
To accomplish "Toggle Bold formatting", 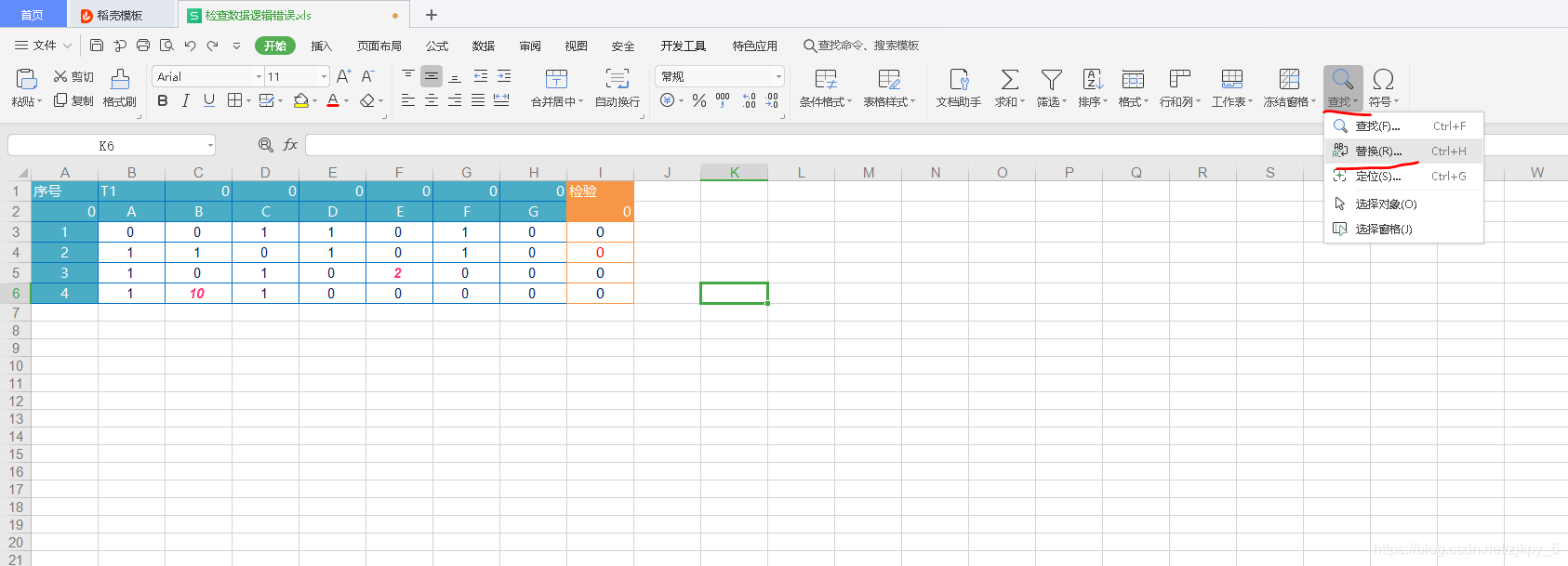I will (x=163, y=100).
